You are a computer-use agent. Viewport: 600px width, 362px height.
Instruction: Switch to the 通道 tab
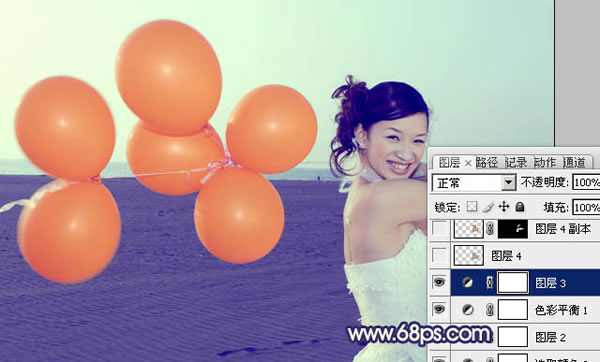574,163
